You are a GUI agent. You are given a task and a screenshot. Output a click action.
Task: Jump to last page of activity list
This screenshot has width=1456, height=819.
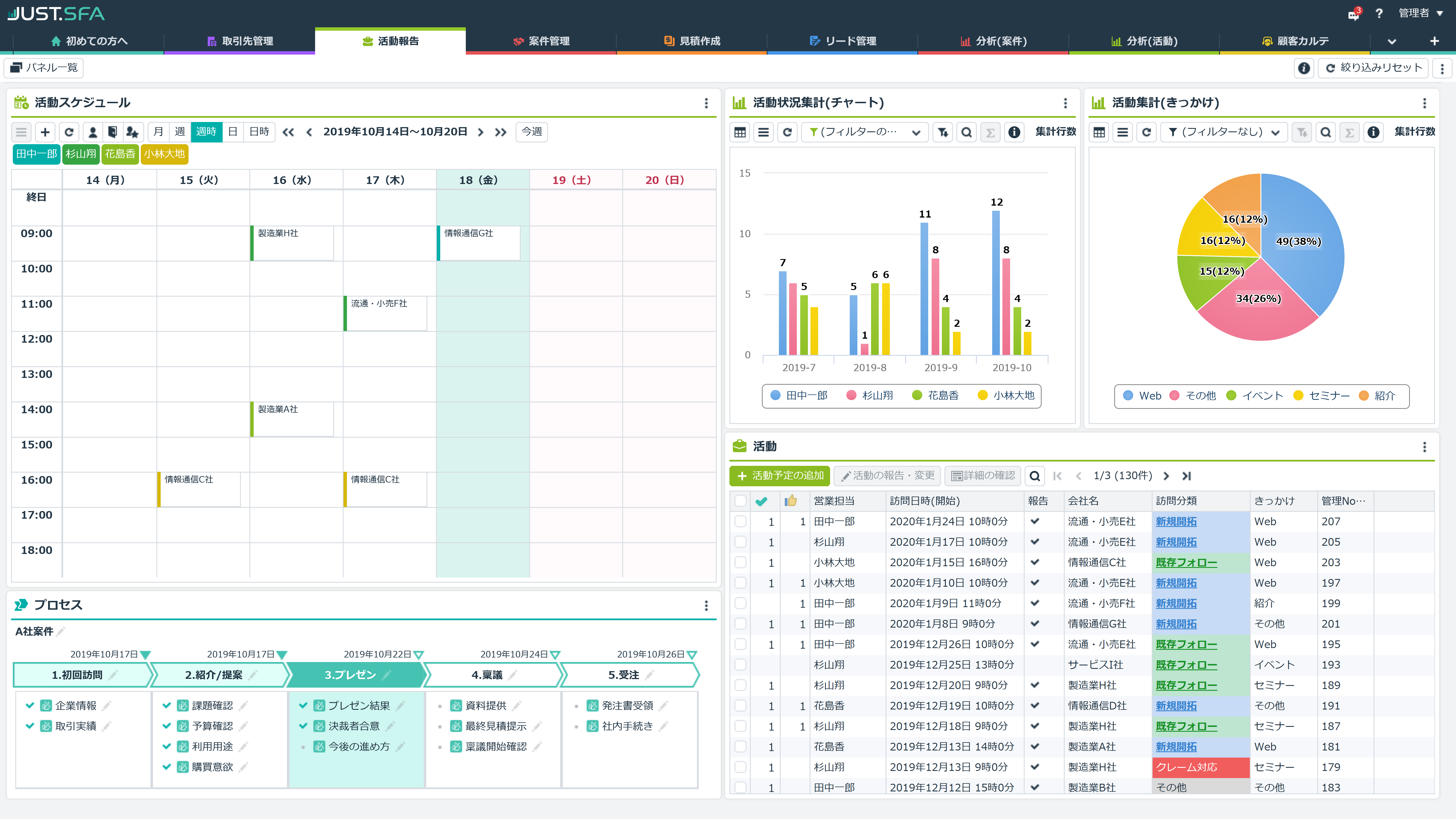point(1186,476)
